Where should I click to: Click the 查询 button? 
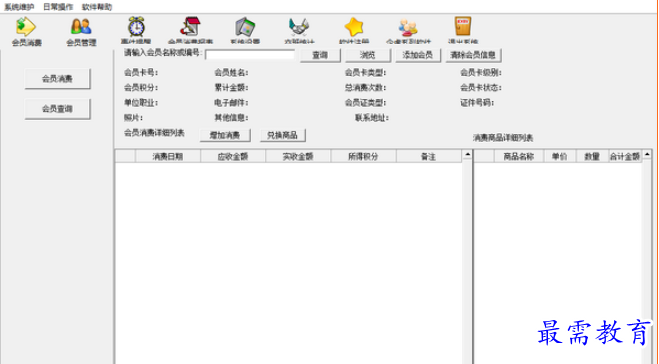click(320, 55)
